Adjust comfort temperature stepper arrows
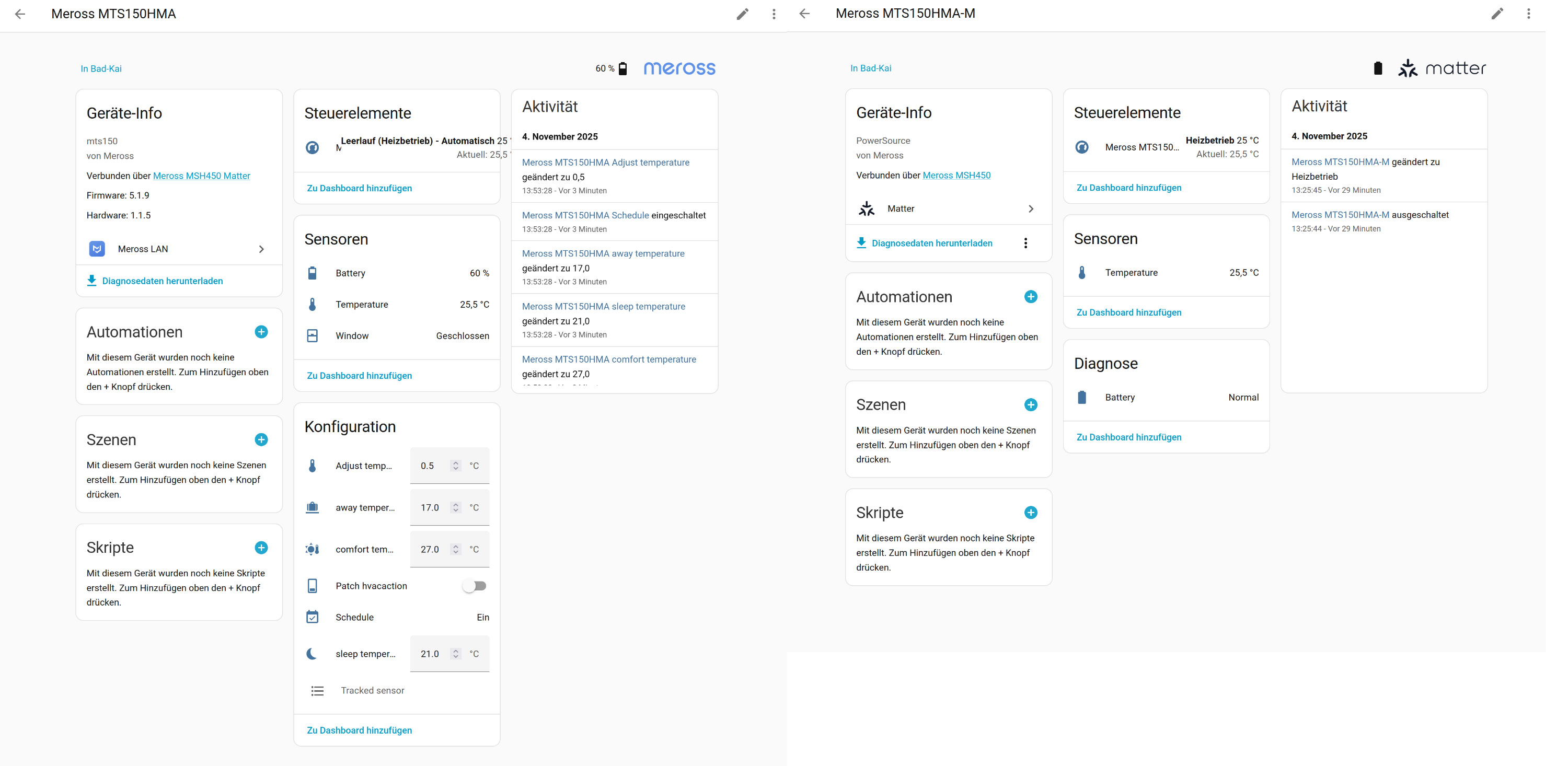Image resolution: width=1568 pixels, height=766 pixels. (455, 549)
